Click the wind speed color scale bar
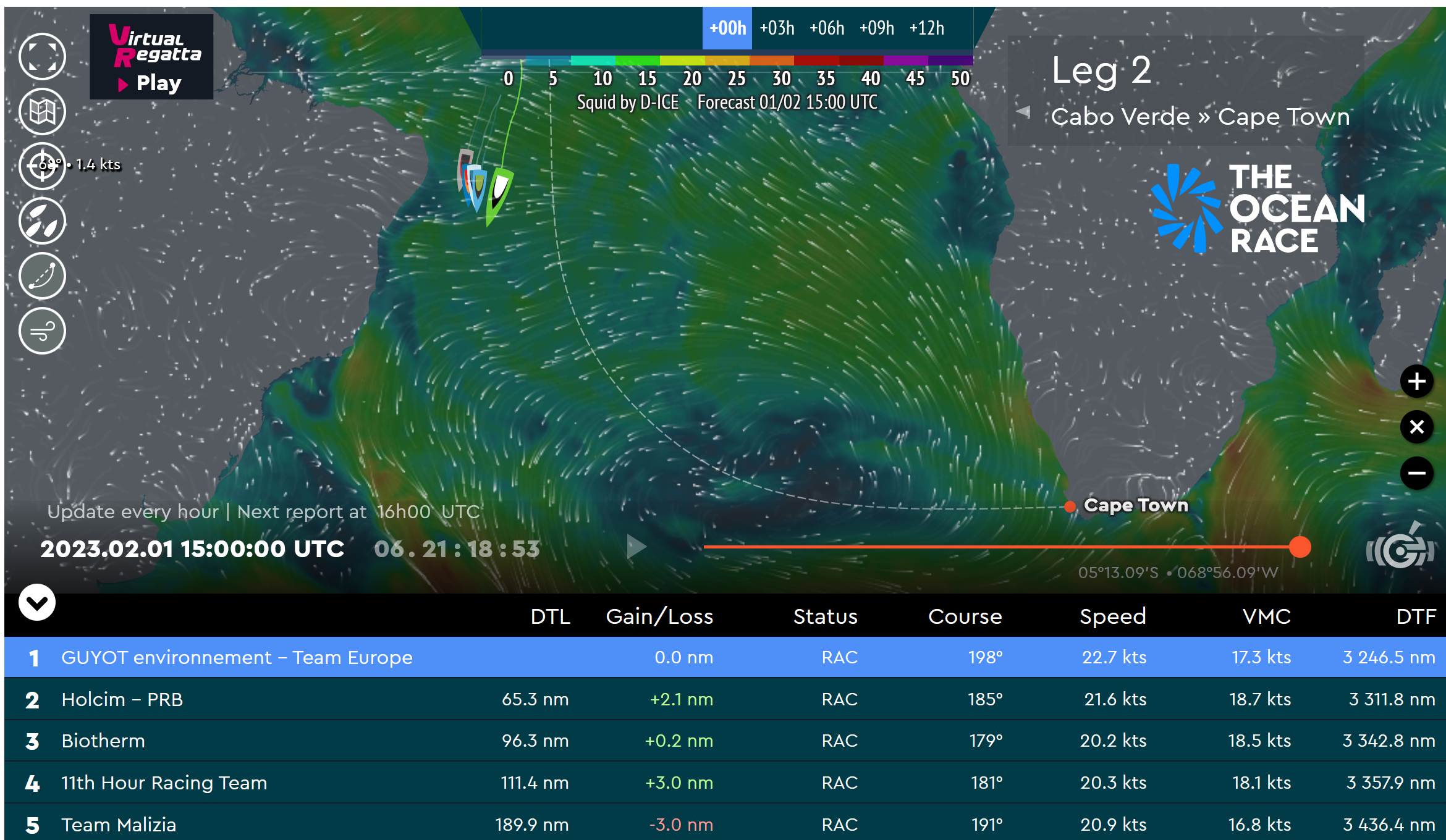The width and height of the screenshot is (1446, 840). pos(727,61)
